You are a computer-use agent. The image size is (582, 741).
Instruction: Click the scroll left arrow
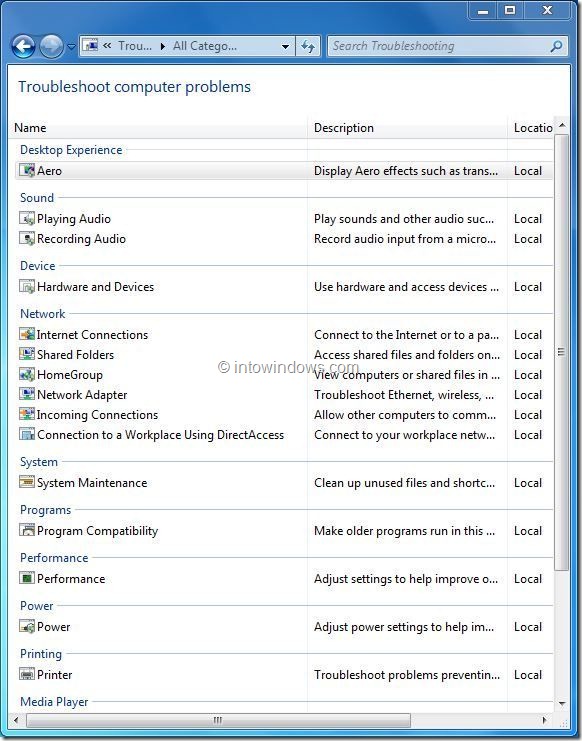16,720
